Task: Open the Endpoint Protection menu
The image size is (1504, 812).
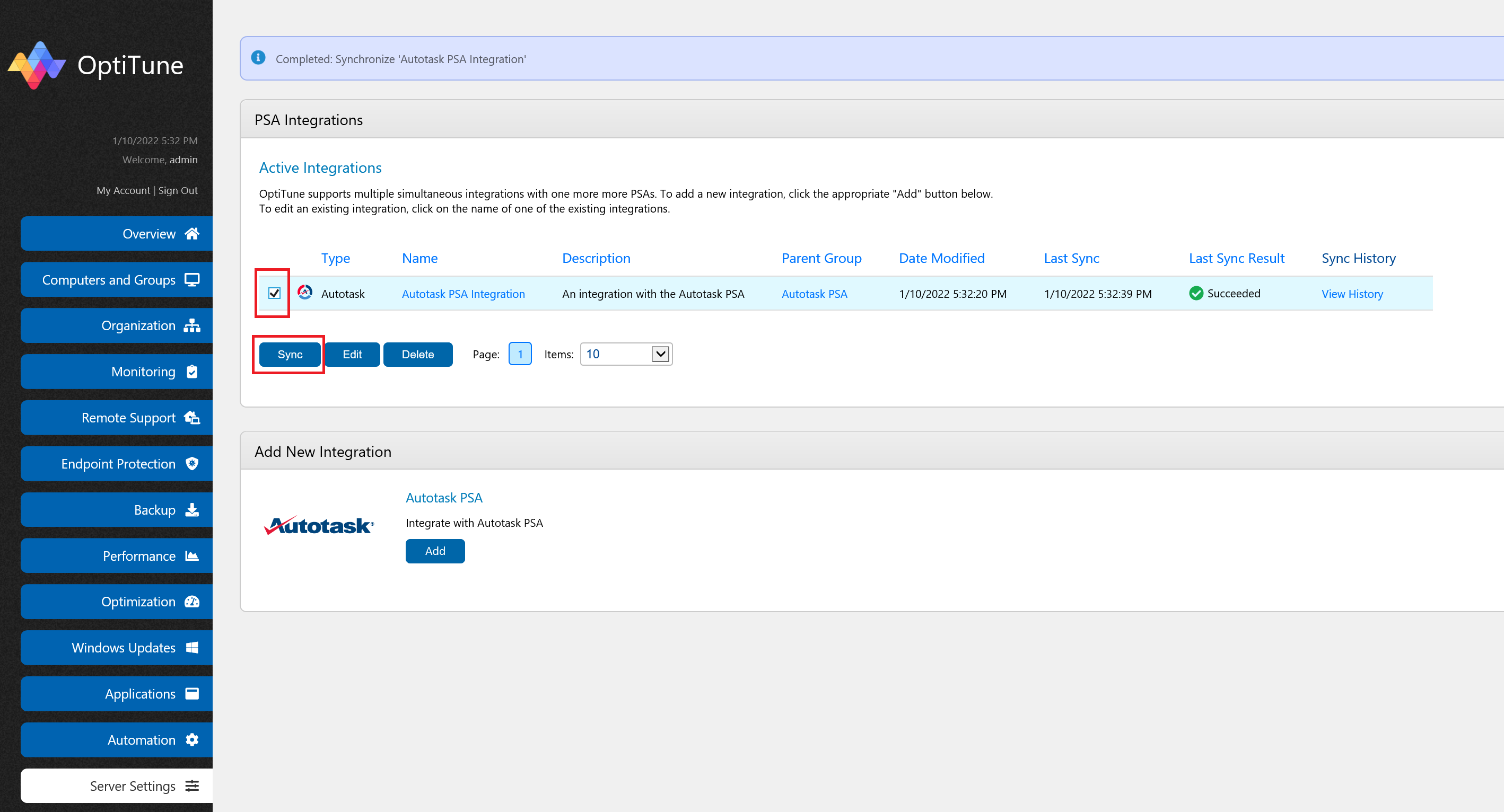Action: [117, 464]
